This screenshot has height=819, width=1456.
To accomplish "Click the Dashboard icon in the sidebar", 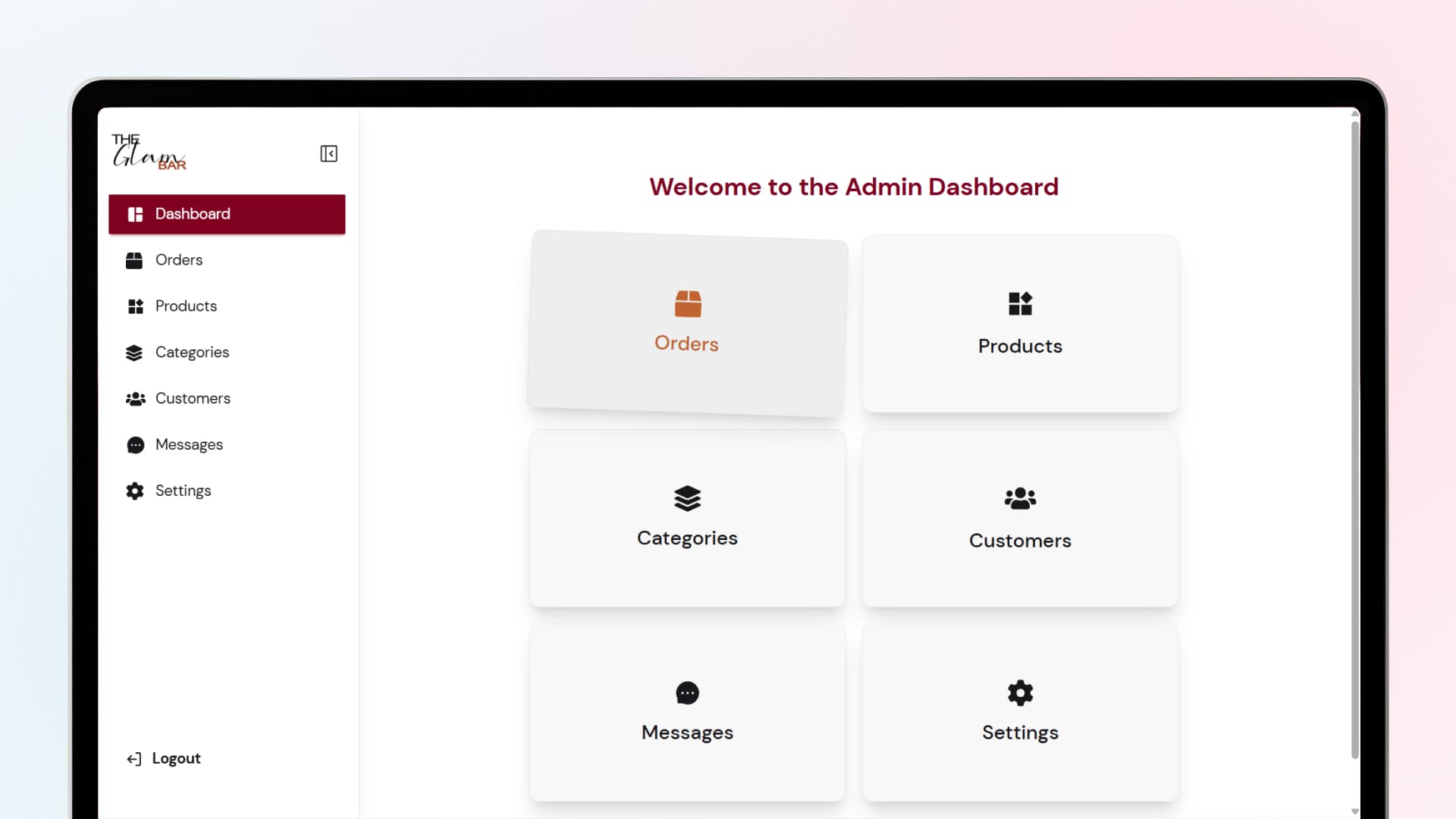I will 135,215.
